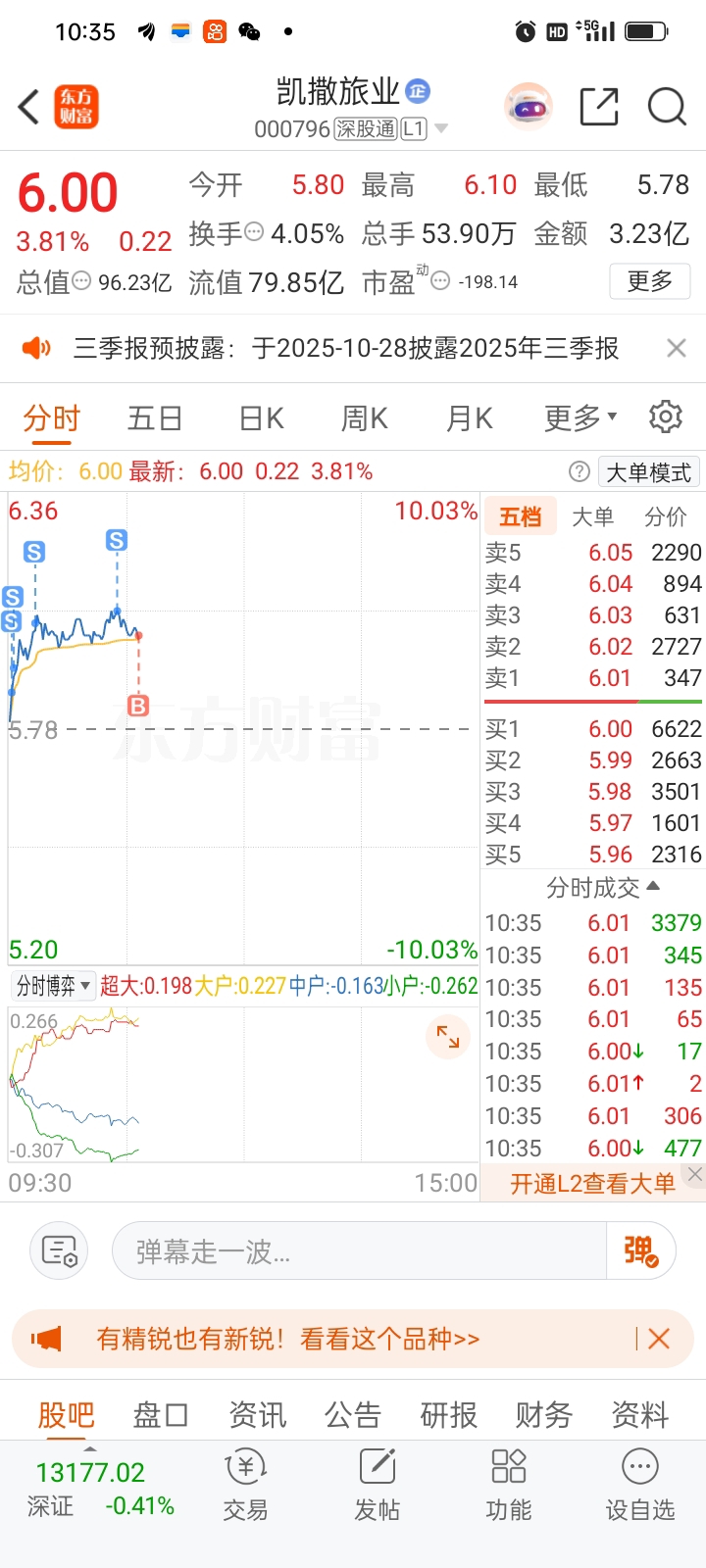
Task: Select the 分价 tab in order panel
Action: 666,516
